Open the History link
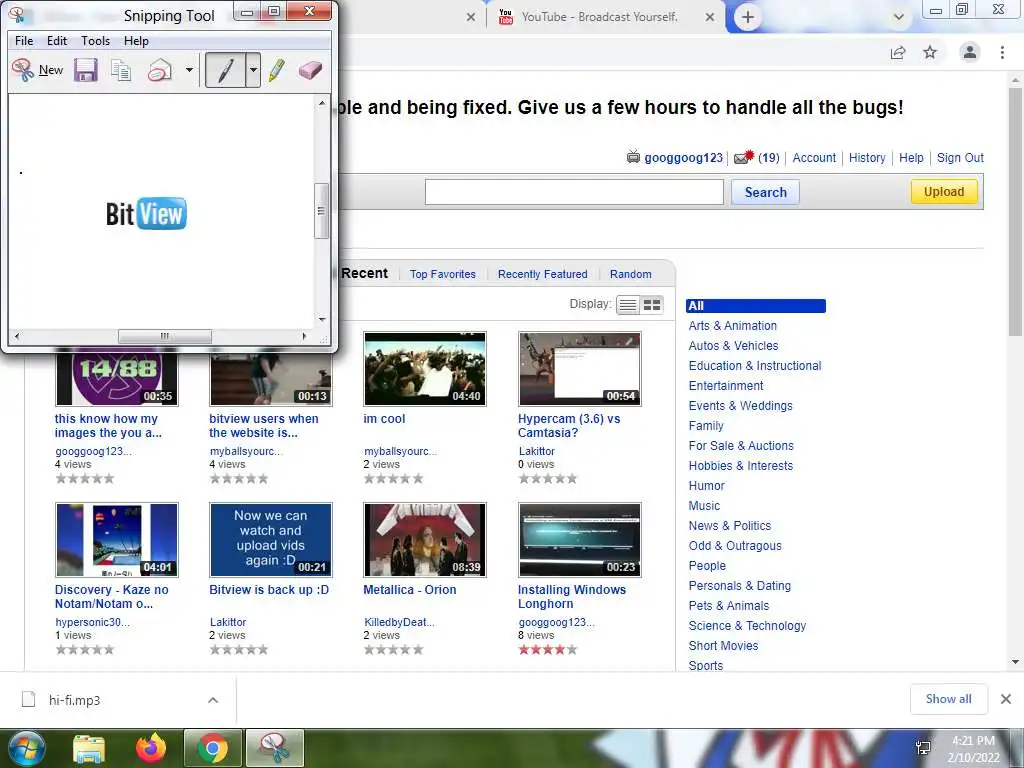1024x768 pixels. click(x=867, y=157)
